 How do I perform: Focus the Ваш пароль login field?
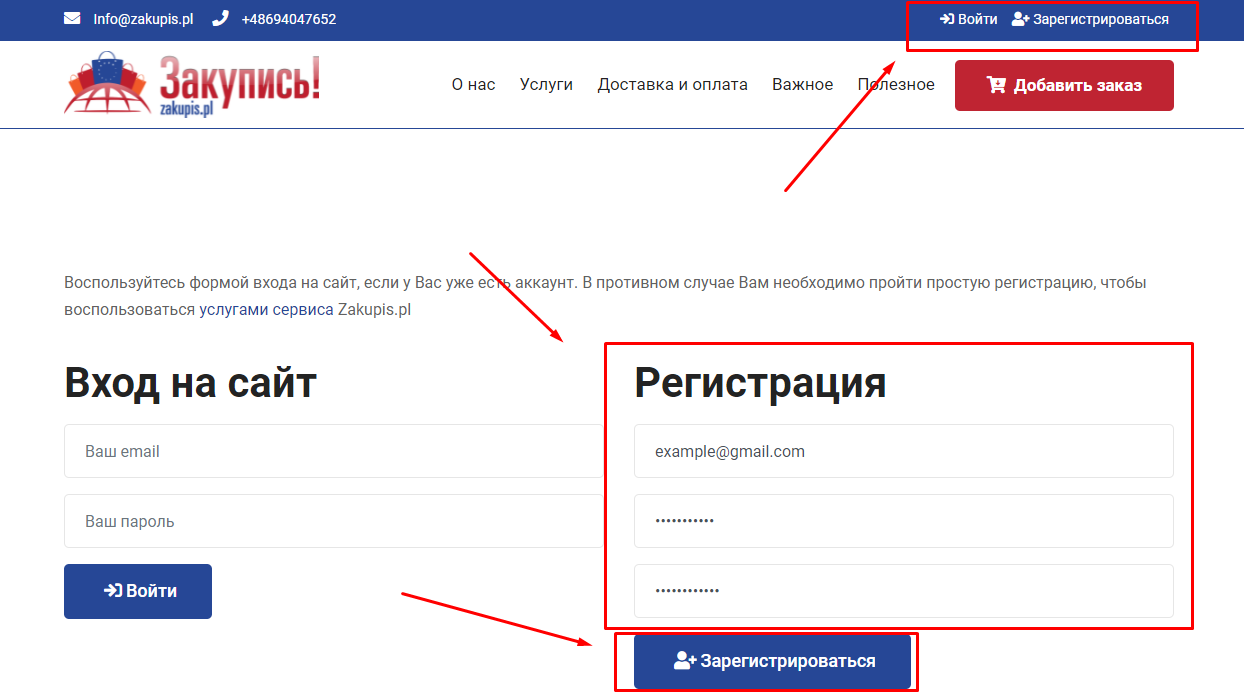(333, 521)
